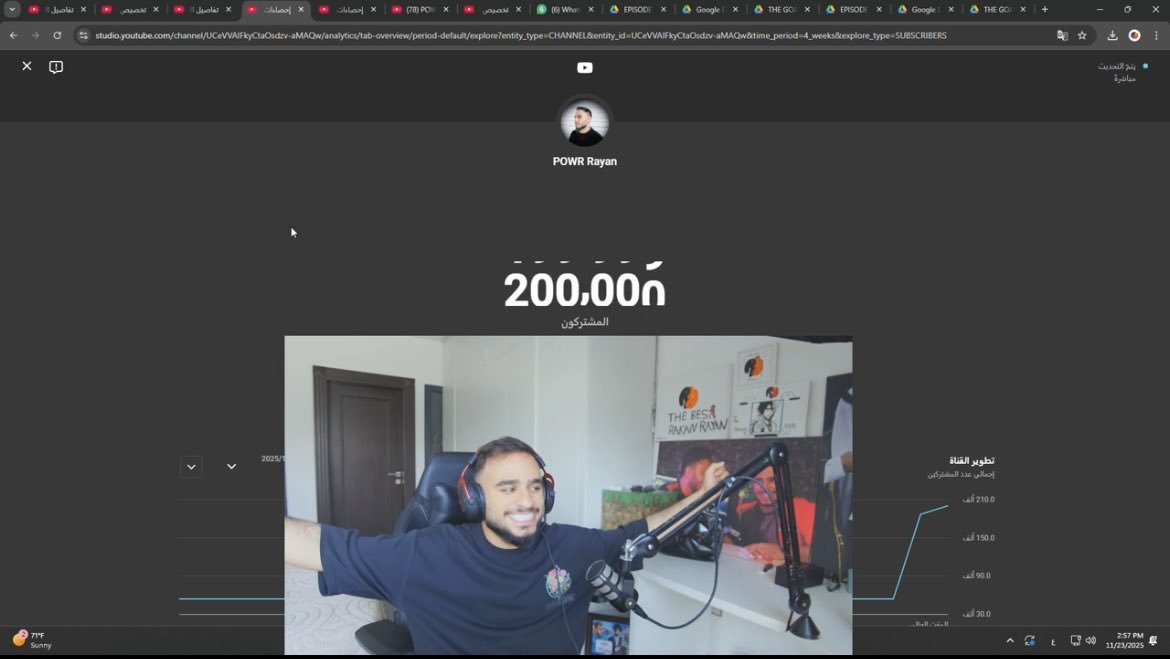The width and height of the screenshot is (1170, 659).
Task: Toggle the speaker volume icon in system tray
Action: [x=1091, y=641]
